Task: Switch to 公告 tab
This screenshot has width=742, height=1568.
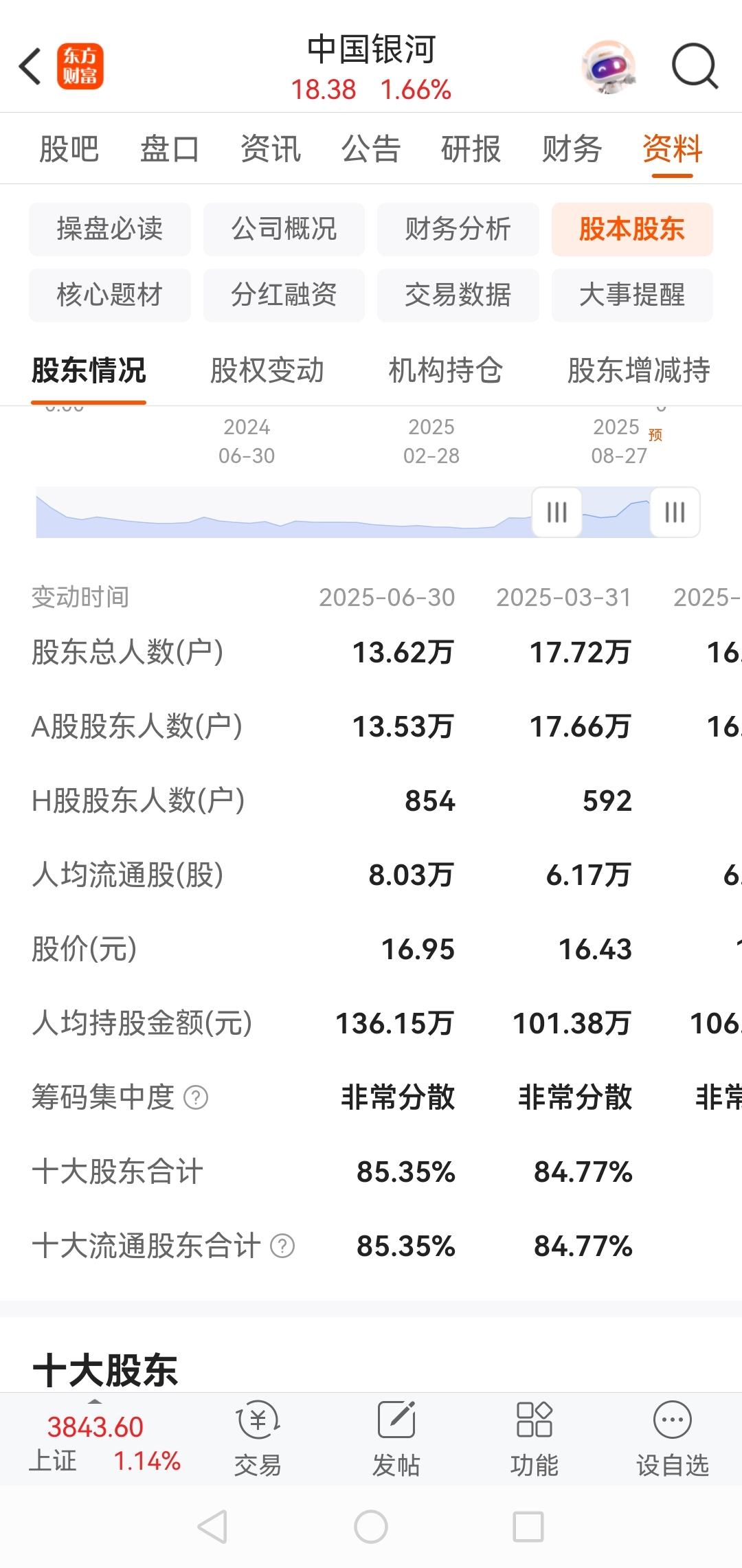Action: coord(371,149)
